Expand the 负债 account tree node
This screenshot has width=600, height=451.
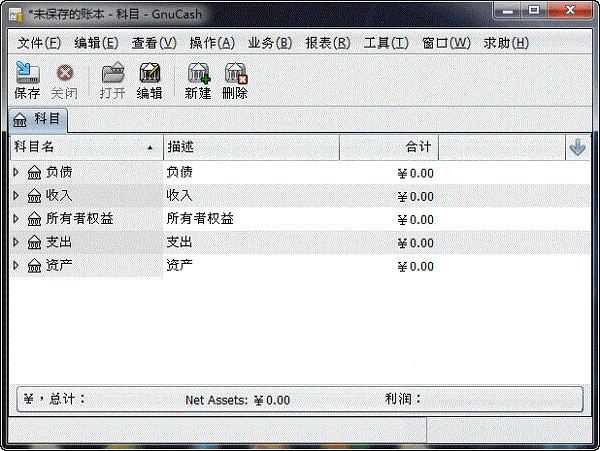[x=16, y=171]
